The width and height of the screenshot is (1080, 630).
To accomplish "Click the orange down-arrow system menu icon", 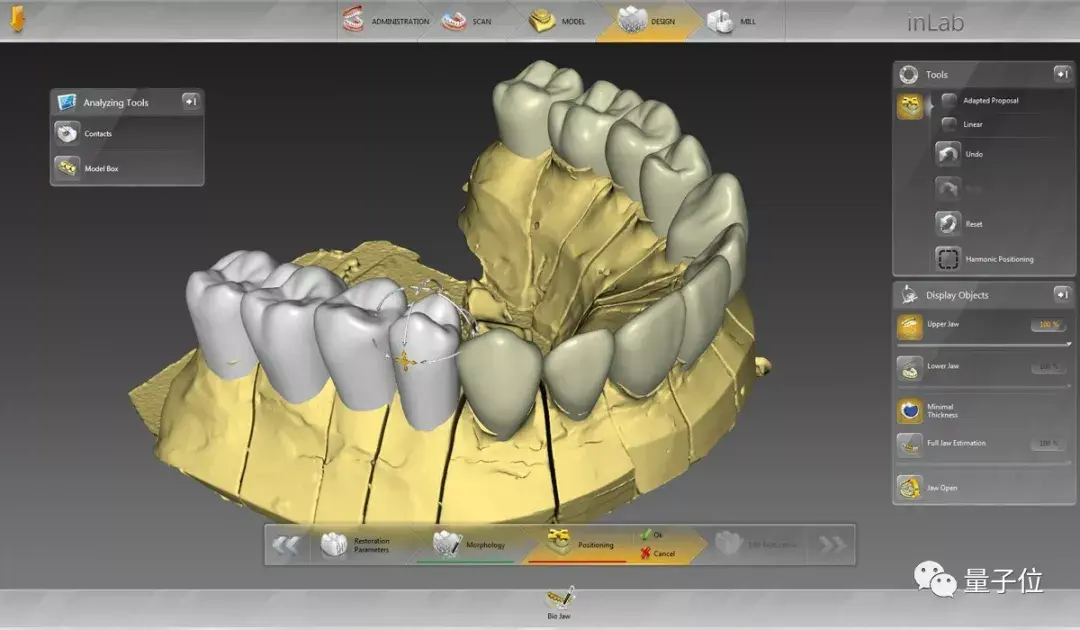I will (x=17, y=19).
